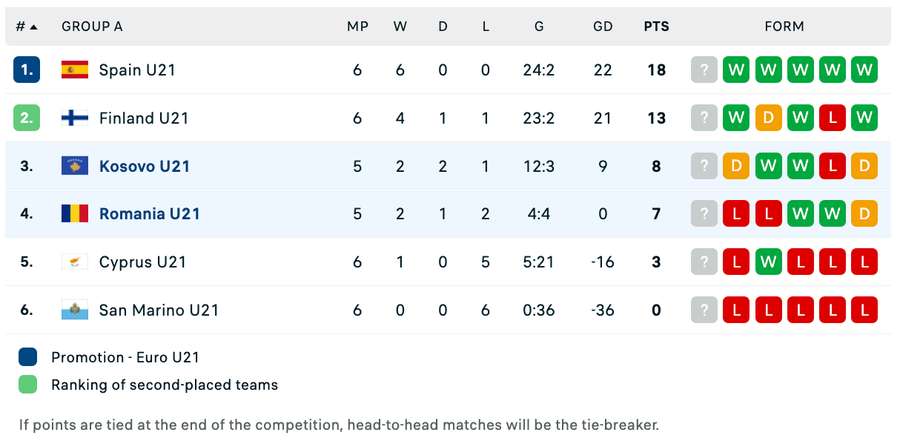Screen dimensions: 900x446
Task: Click San Marino's upcoming match question mark
Action: point(704,310)
